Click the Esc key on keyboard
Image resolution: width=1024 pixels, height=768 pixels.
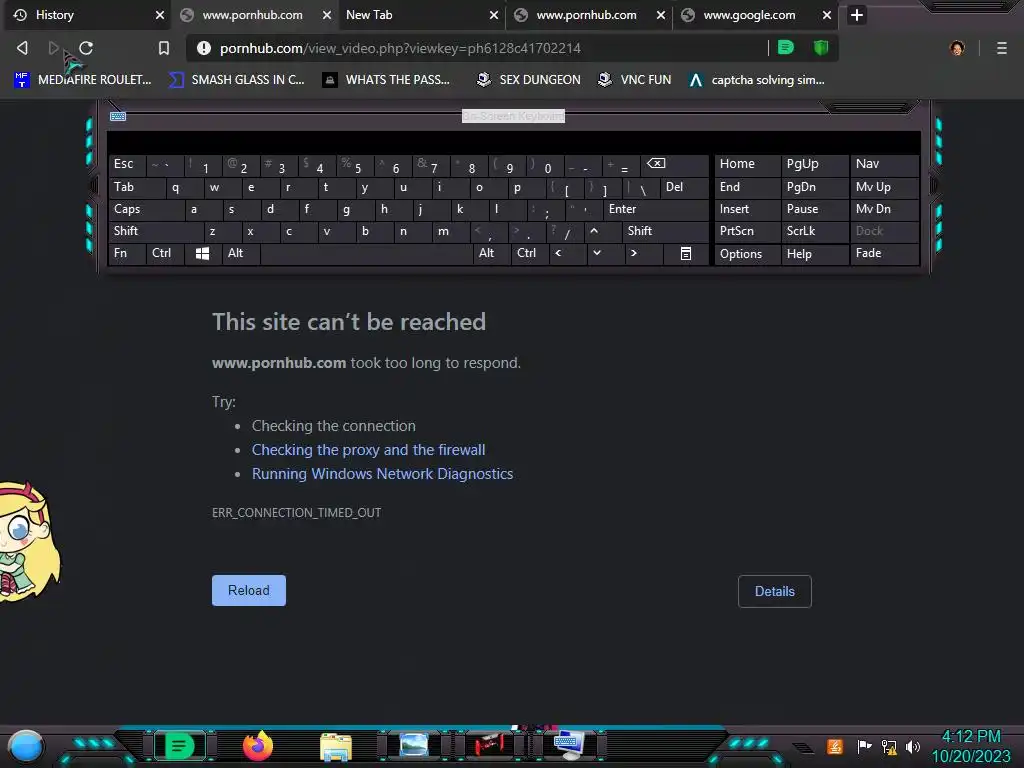(127, 164)
